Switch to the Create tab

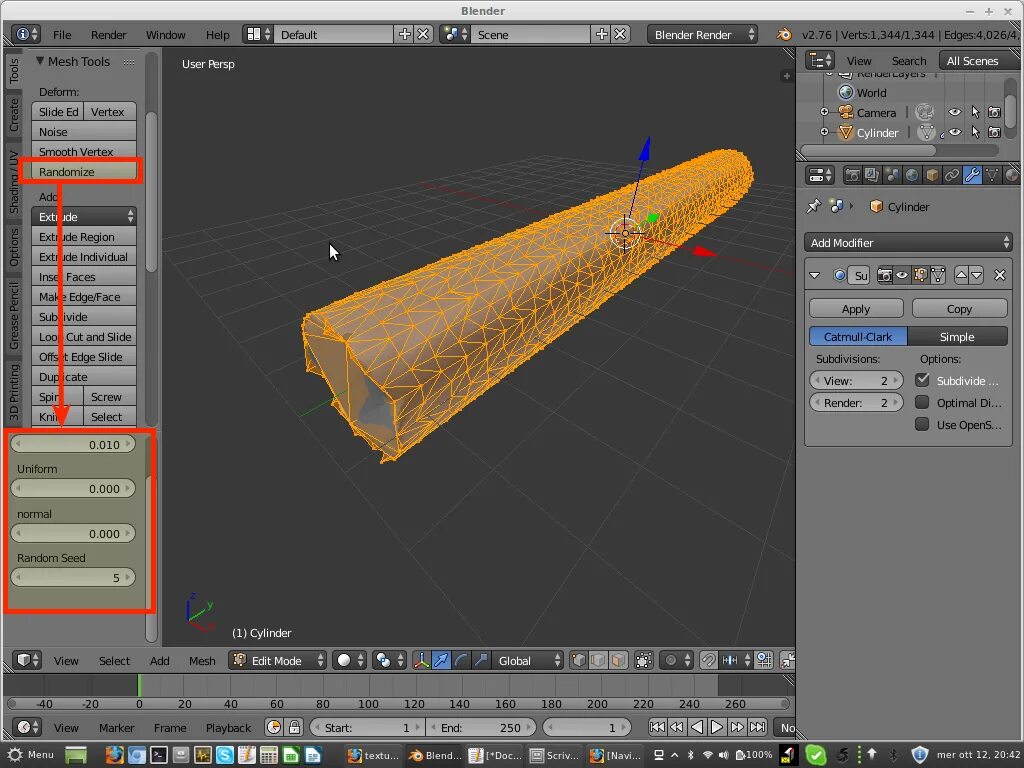coord(14,114)
